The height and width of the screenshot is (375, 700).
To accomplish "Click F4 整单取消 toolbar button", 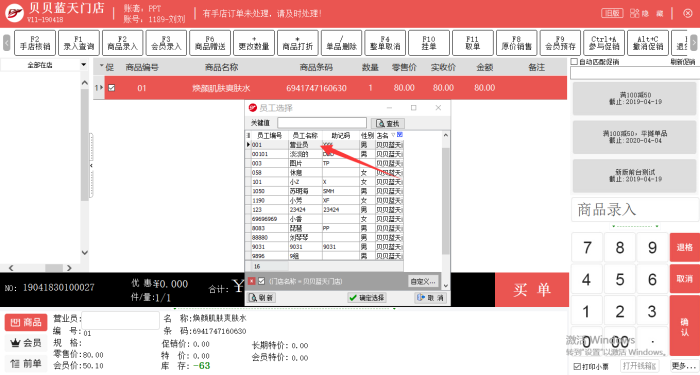I will click(x=385, y=43).
